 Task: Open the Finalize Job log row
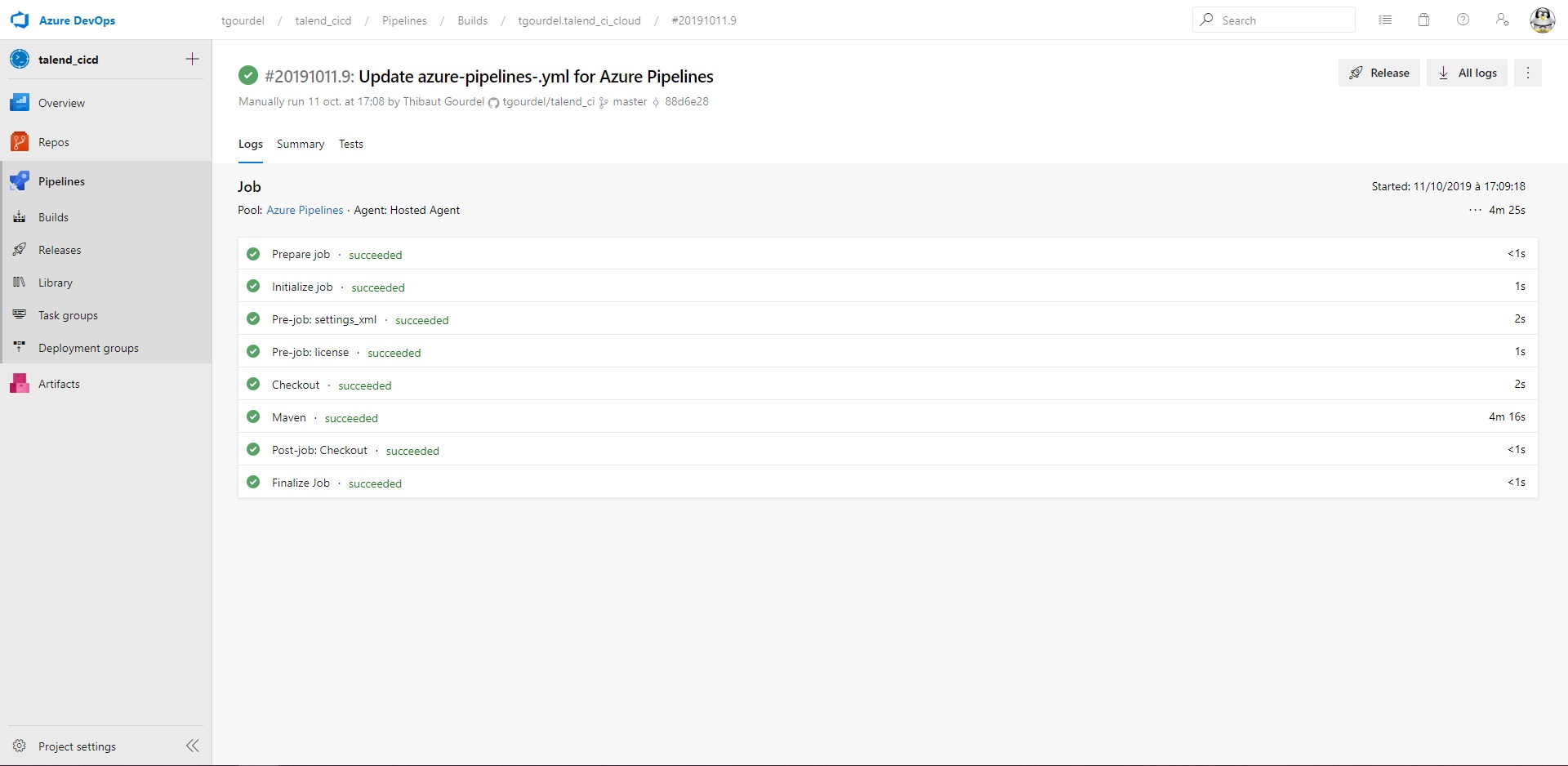click(x=888, y=483)
